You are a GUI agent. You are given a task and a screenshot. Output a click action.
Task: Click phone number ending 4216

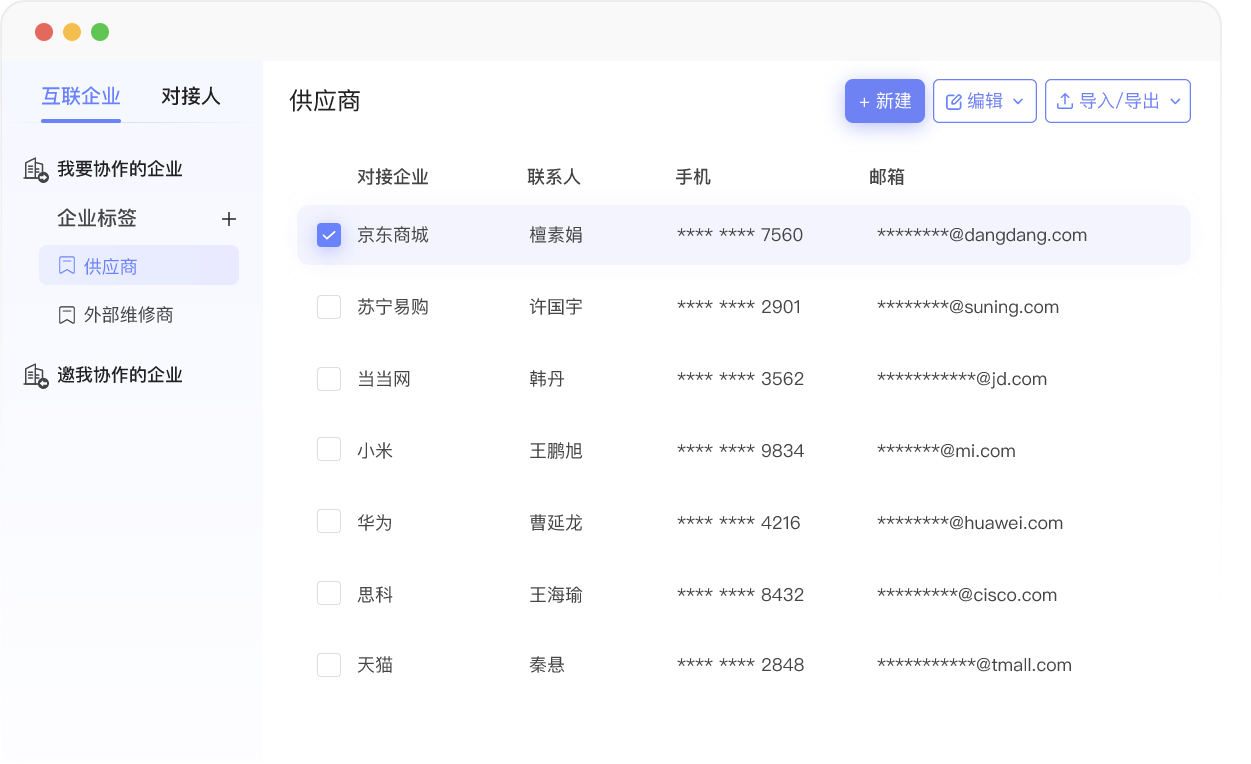739,523
